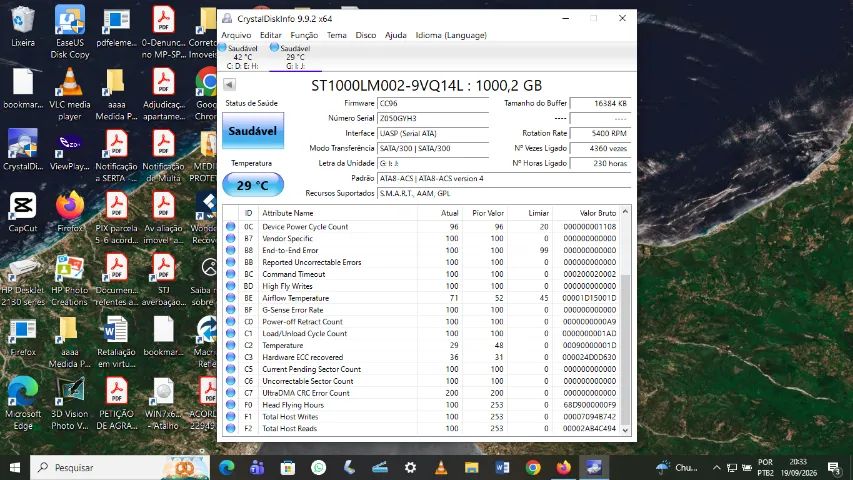This screenshot has height=480, width=853.
Task: Open File Explorer from the taskbar
Action: [x=472, y=467]
